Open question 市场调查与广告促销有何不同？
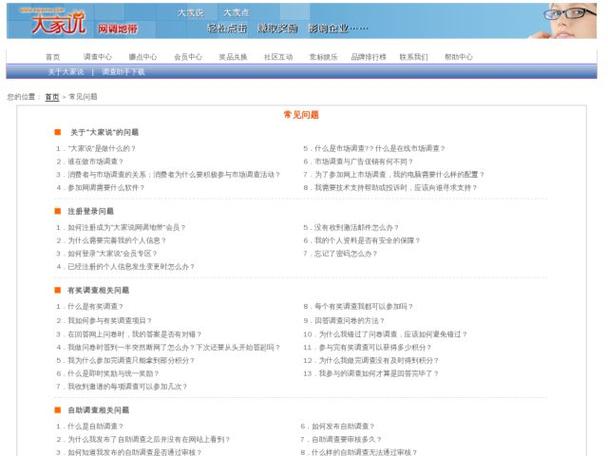Screen dimensions: 608x456 pyautogui.click(x=364, y=161)
